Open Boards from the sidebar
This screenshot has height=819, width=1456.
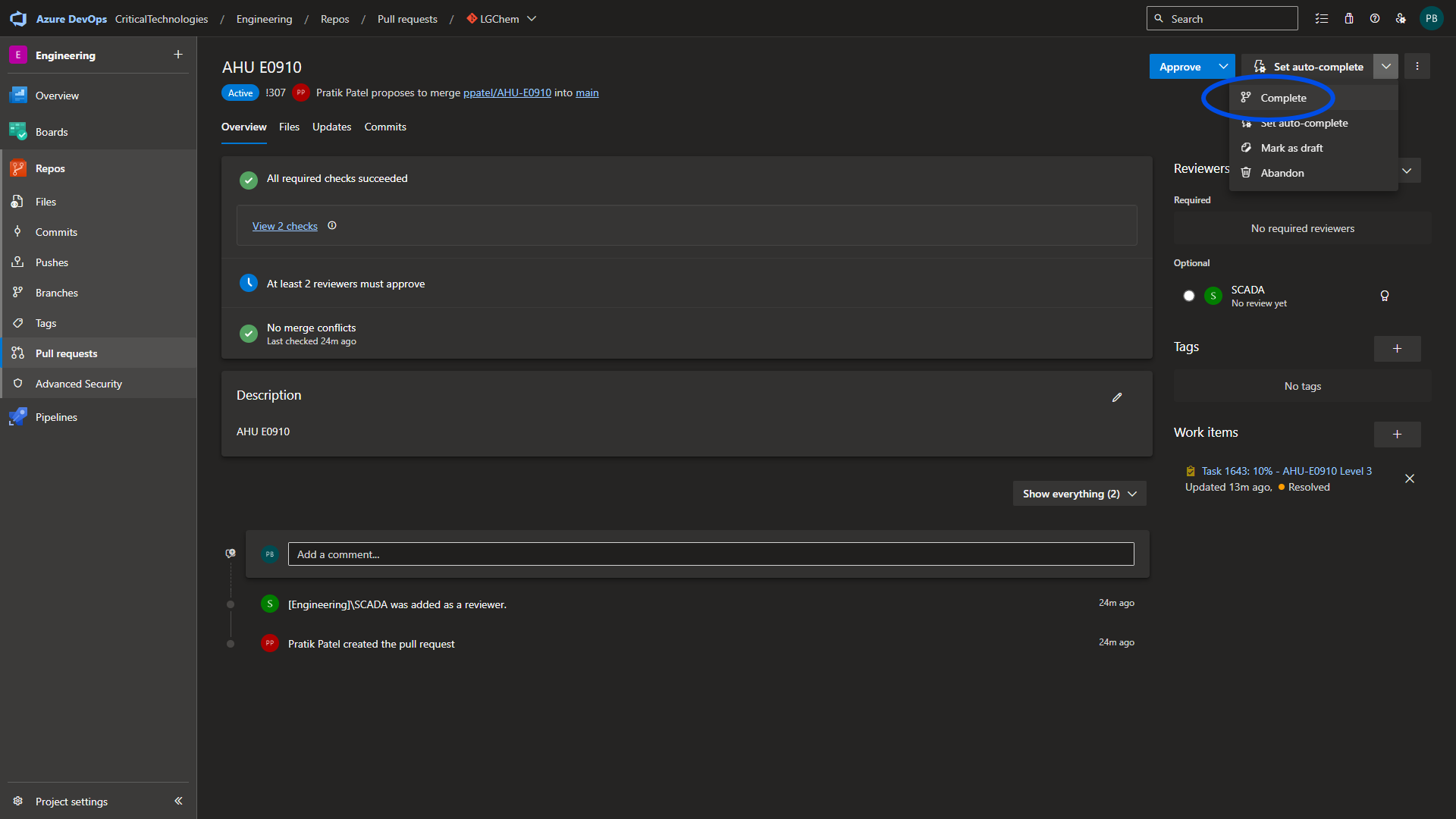click(52, 132)
